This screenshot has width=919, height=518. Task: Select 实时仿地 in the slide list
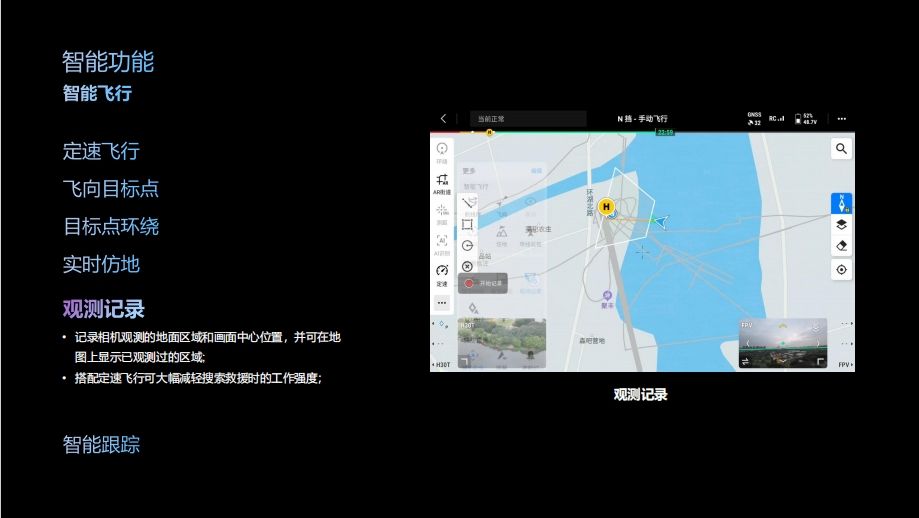click(101, 264)
